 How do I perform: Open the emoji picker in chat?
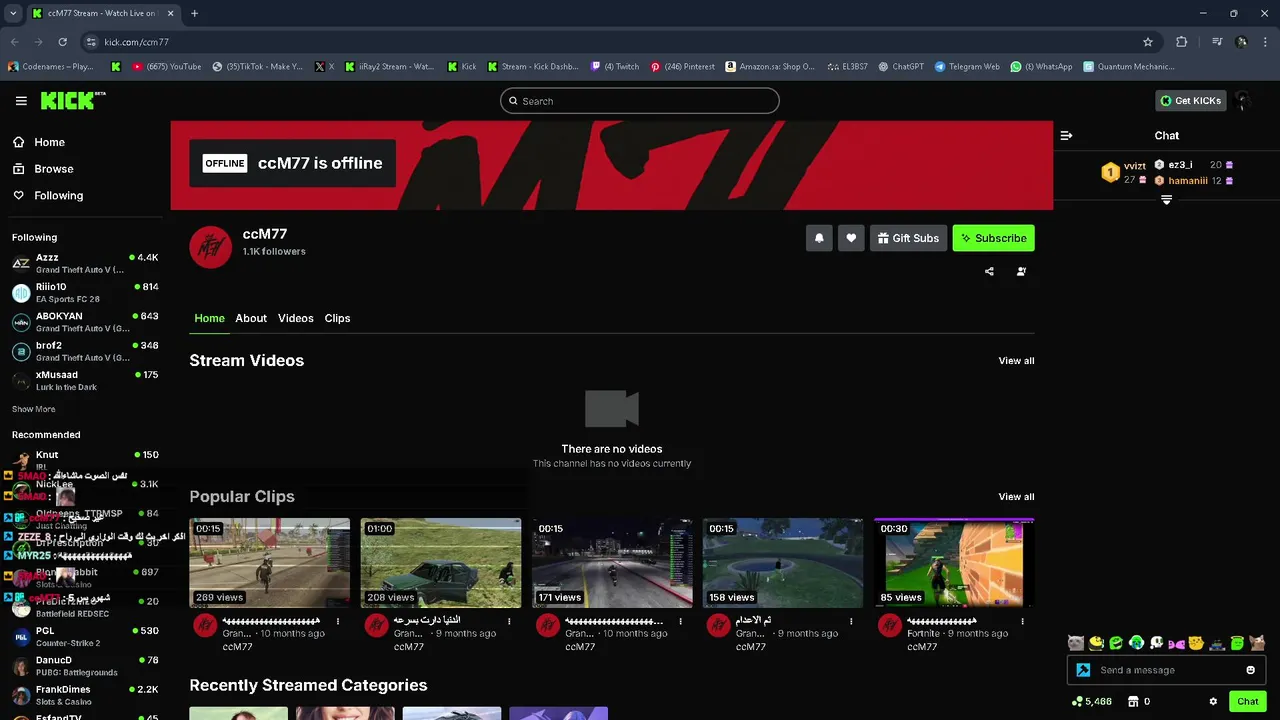click(1250, 670)
